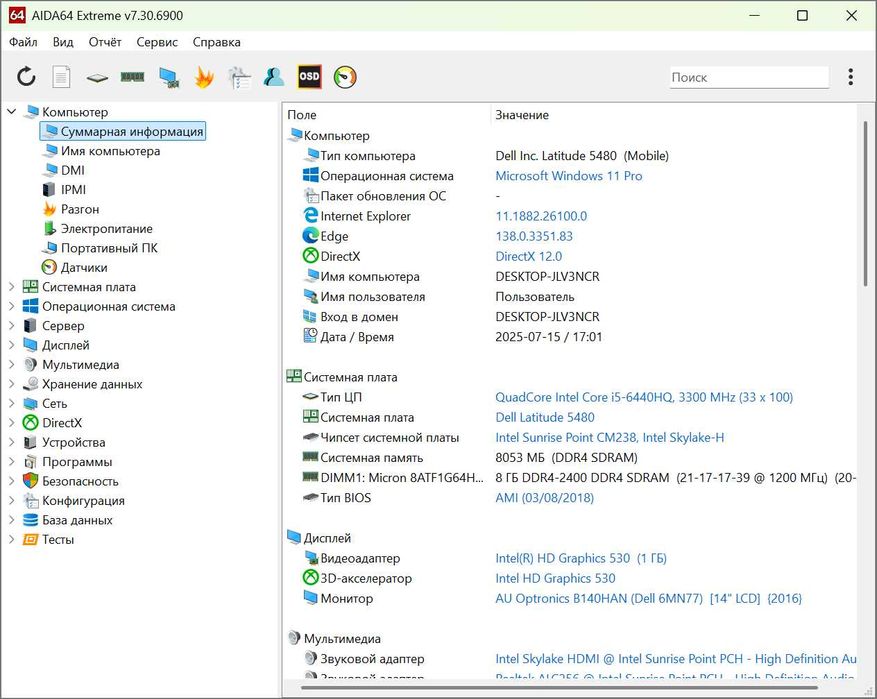Select Имя компьютера in the tree

(x=110, y=151)
